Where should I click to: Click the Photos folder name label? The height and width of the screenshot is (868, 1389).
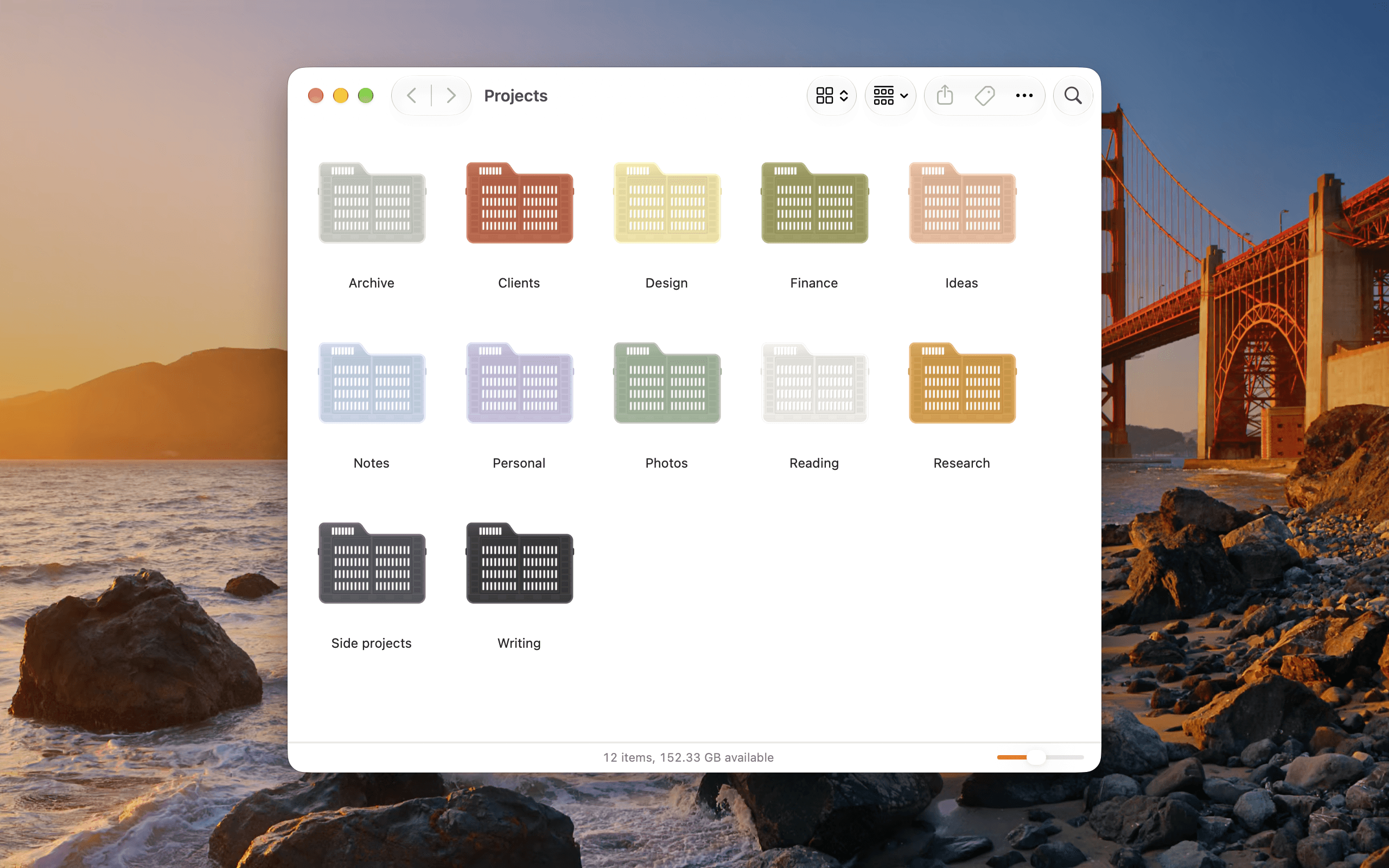click(x=666, y=463)
